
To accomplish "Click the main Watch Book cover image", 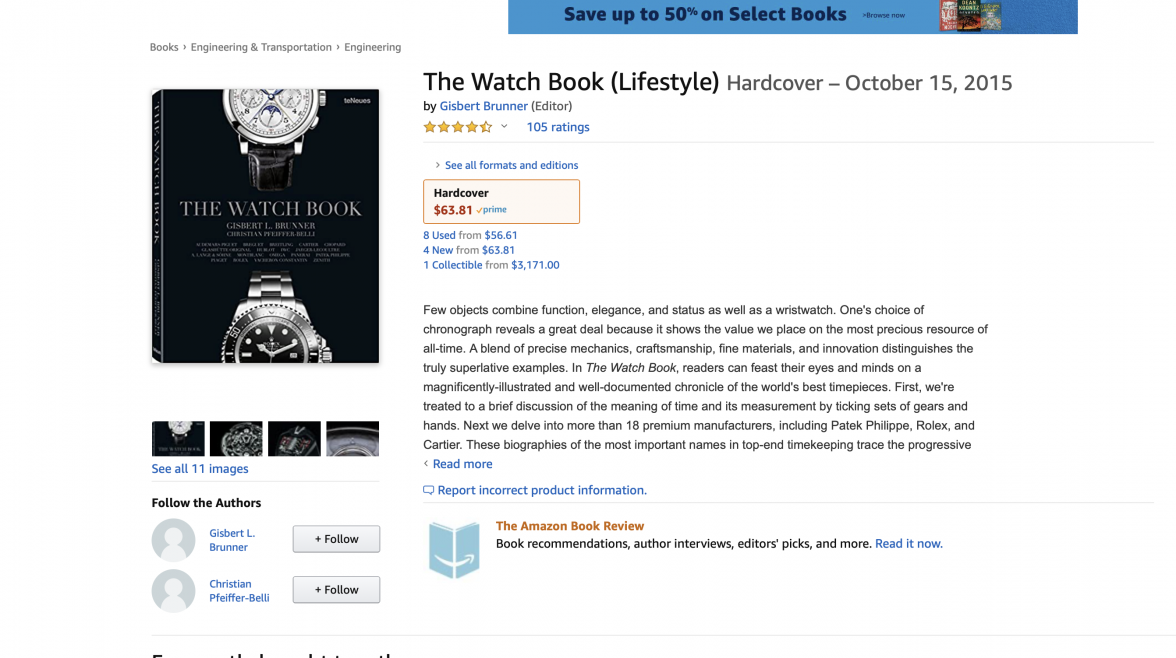I will [265, 226].
